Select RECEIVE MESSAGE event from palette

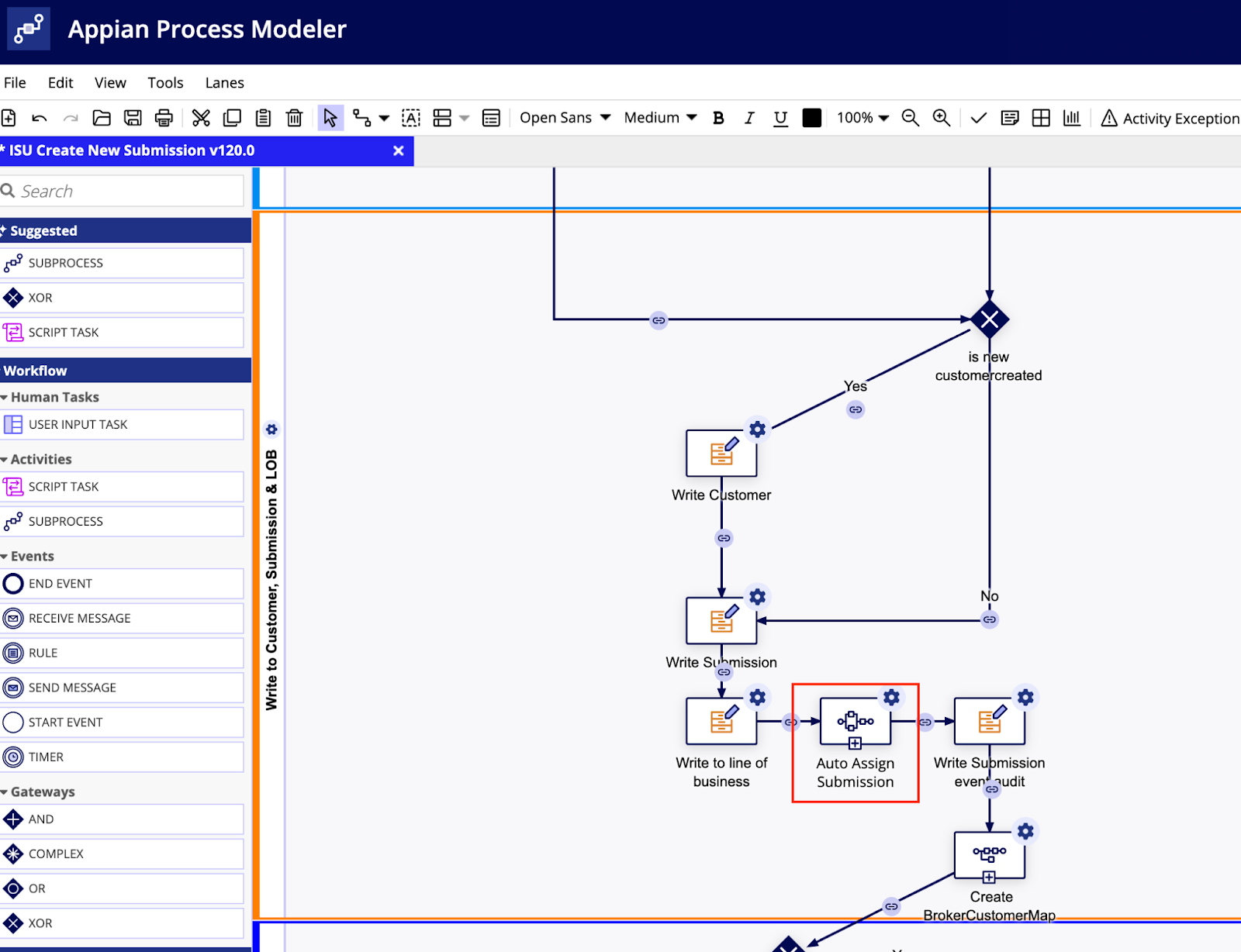coord(122,619)
